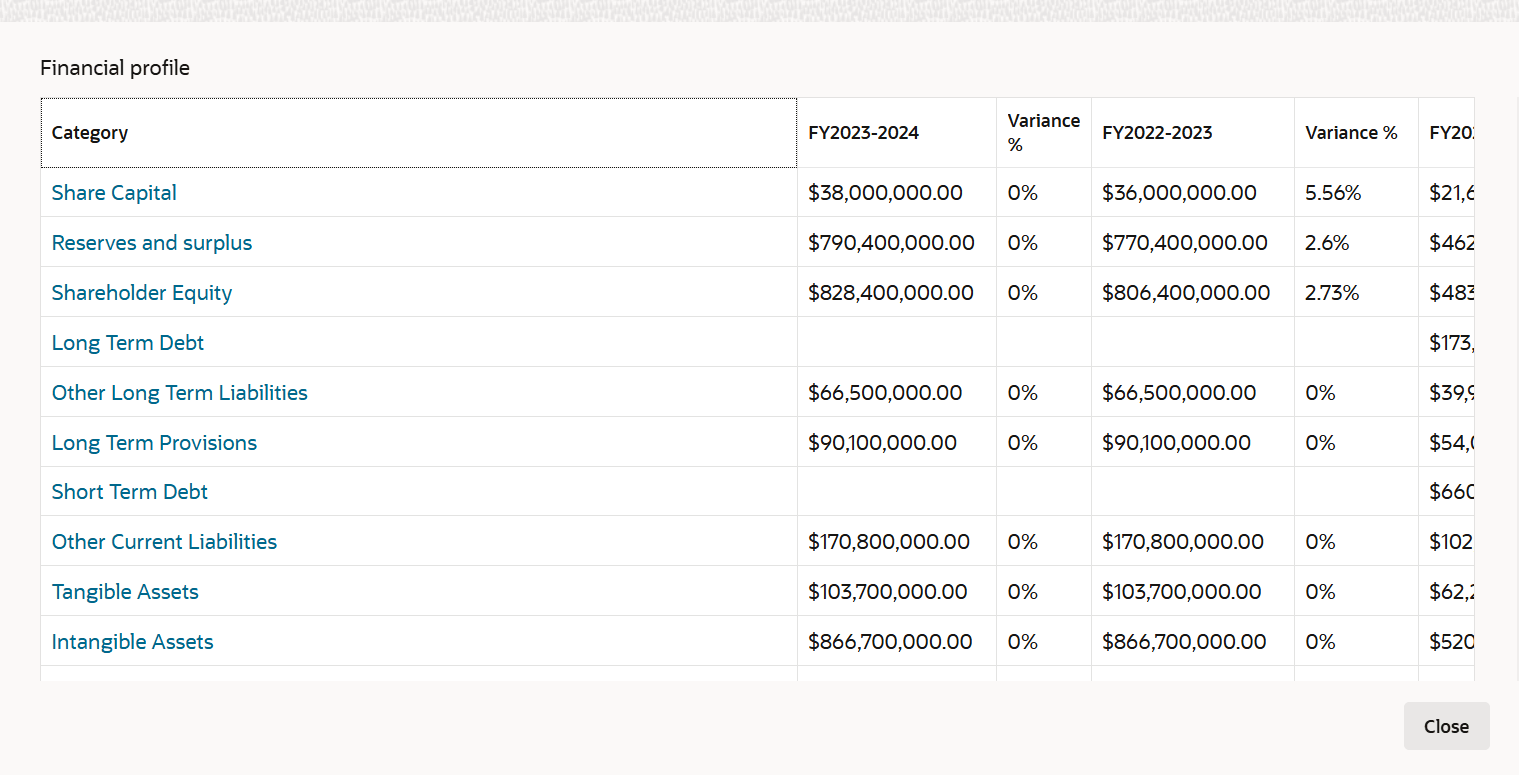Open the Intangible Assets link

(x=133, y=642)
